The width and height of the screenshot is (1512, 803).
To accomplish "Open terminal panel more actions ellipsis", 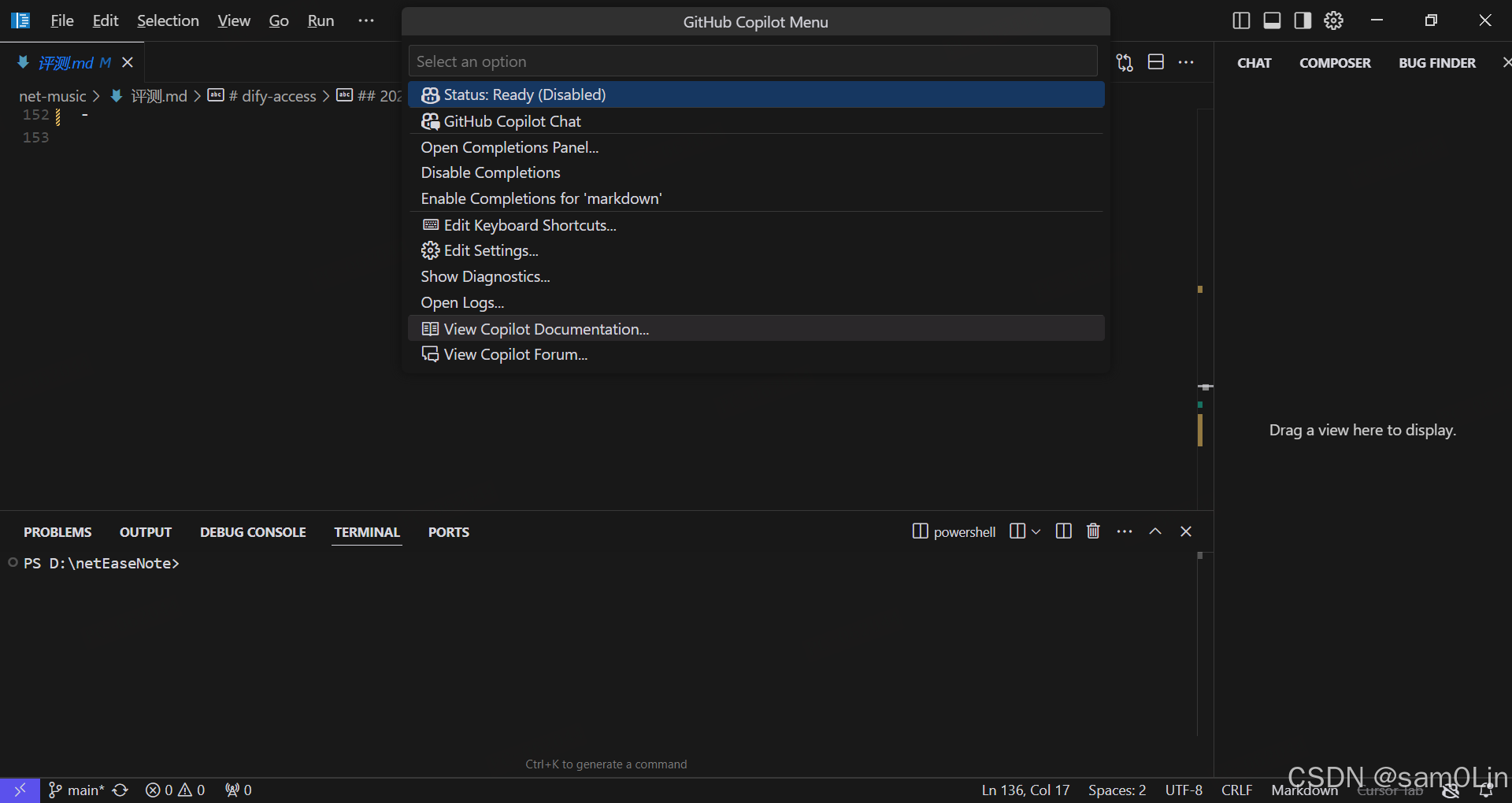I will tap(1125, 531).
